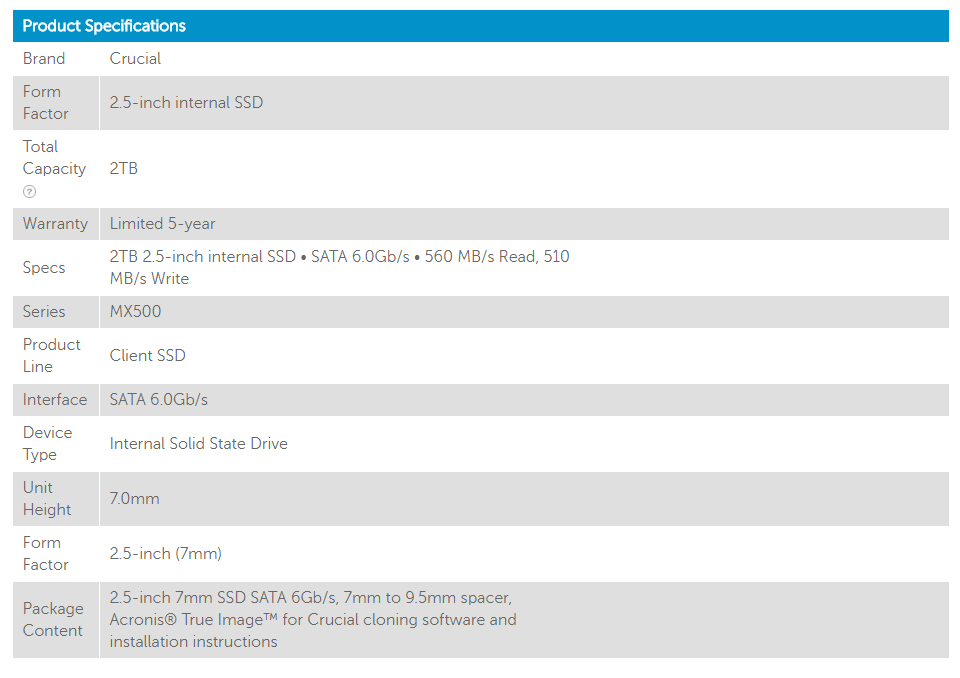Screen dimensions: 960x678
Task: Select the 'Crucial' brand value
Action: click(135, 59)
